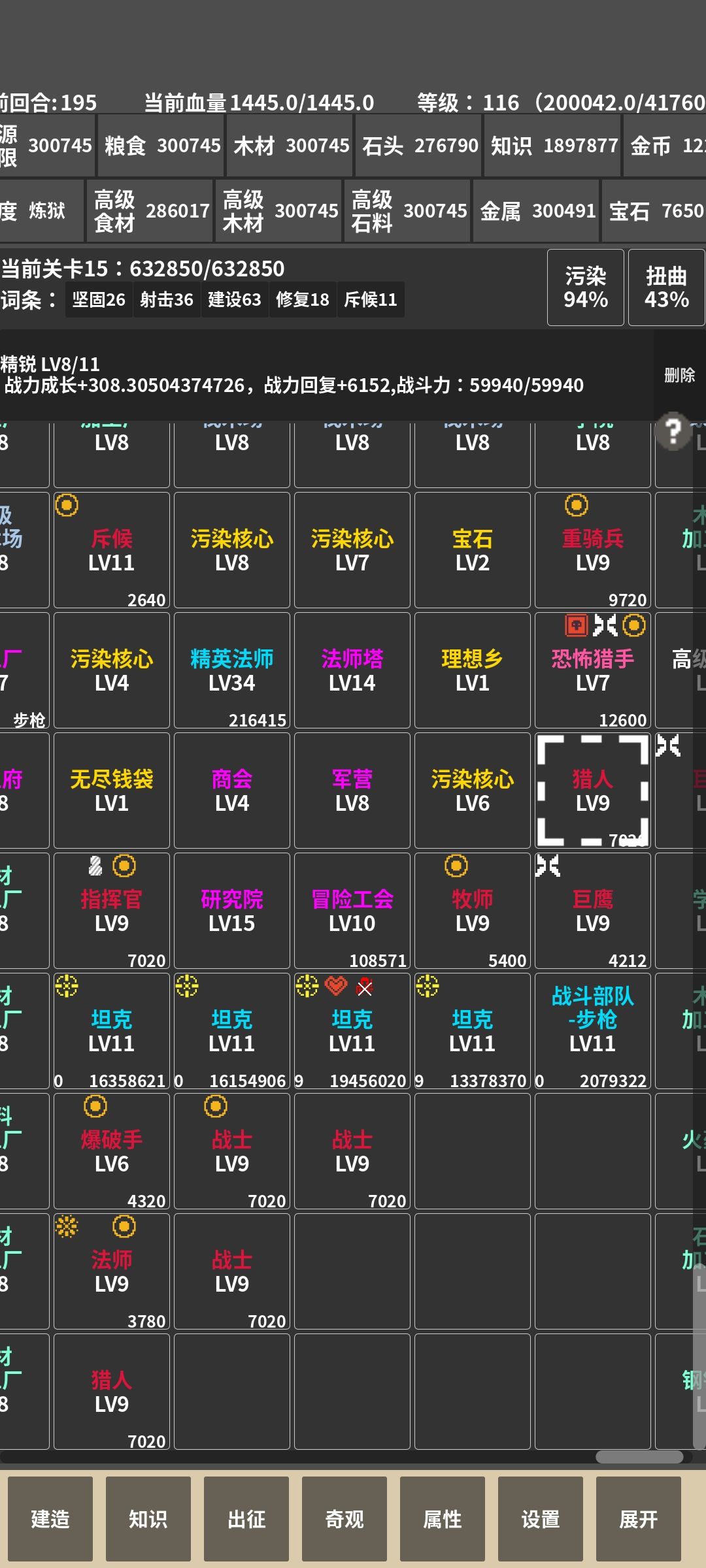706x1568 pixels.
Task: Select the 冒险工会 LV10 tile
Action: pos(352,911)
